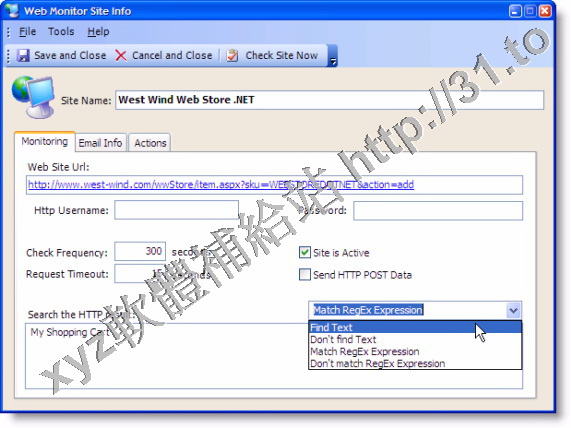571x428 pixels.
Task: Select the Monitoring tab
Action: coord(45,141)
